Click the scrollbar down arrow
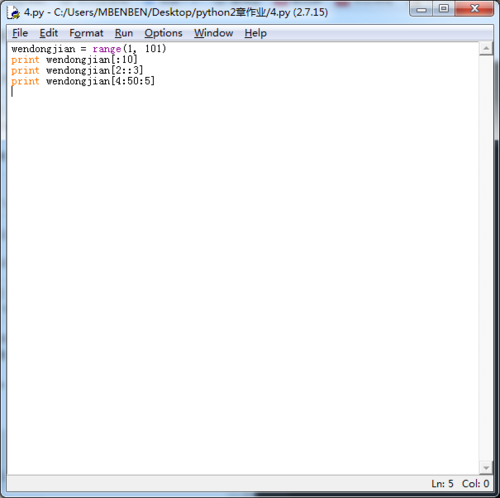 coord(486,468)
